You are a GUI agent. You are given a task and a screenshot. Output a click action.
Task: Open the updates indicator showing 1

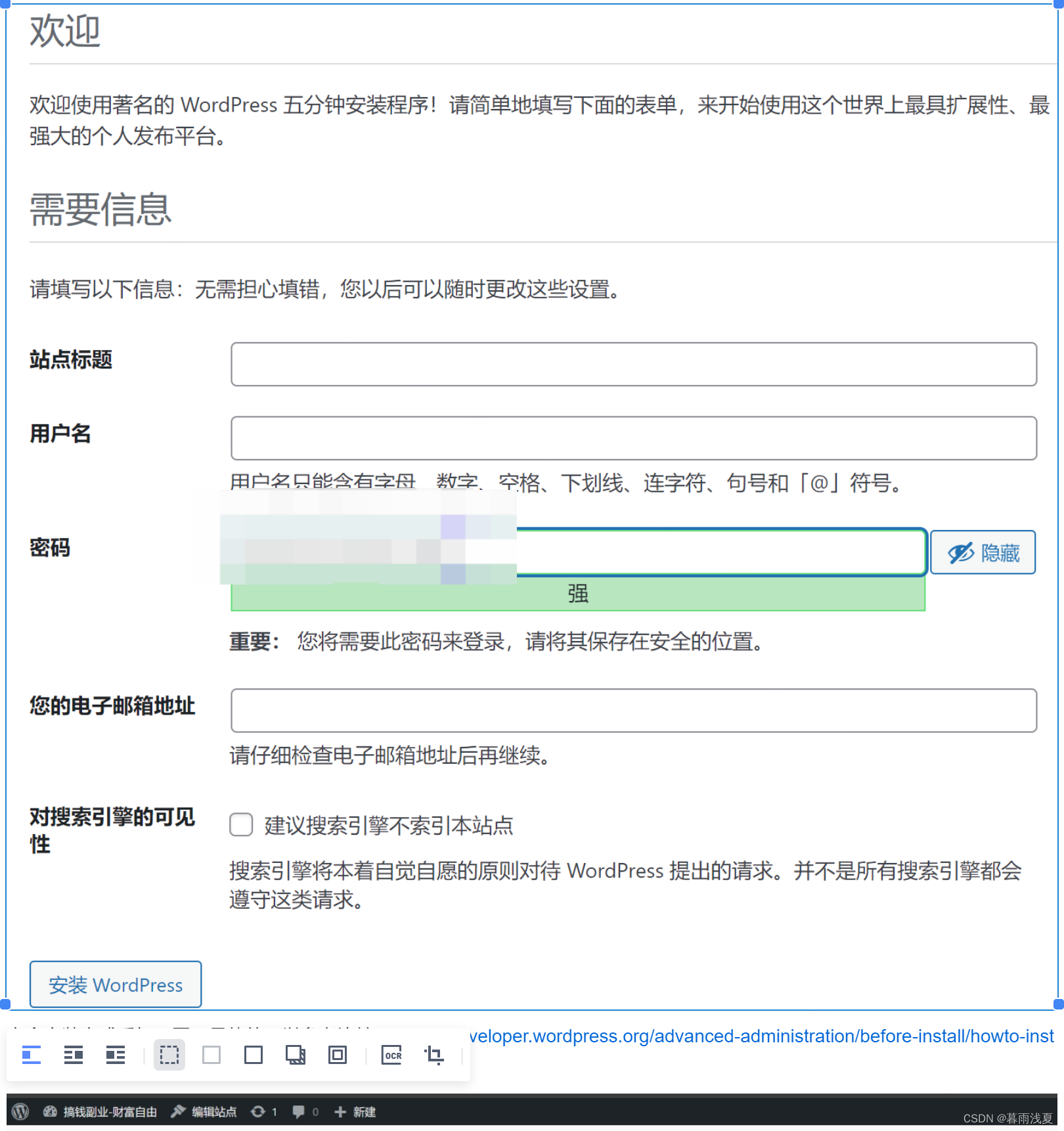[x=264, y=1111]
